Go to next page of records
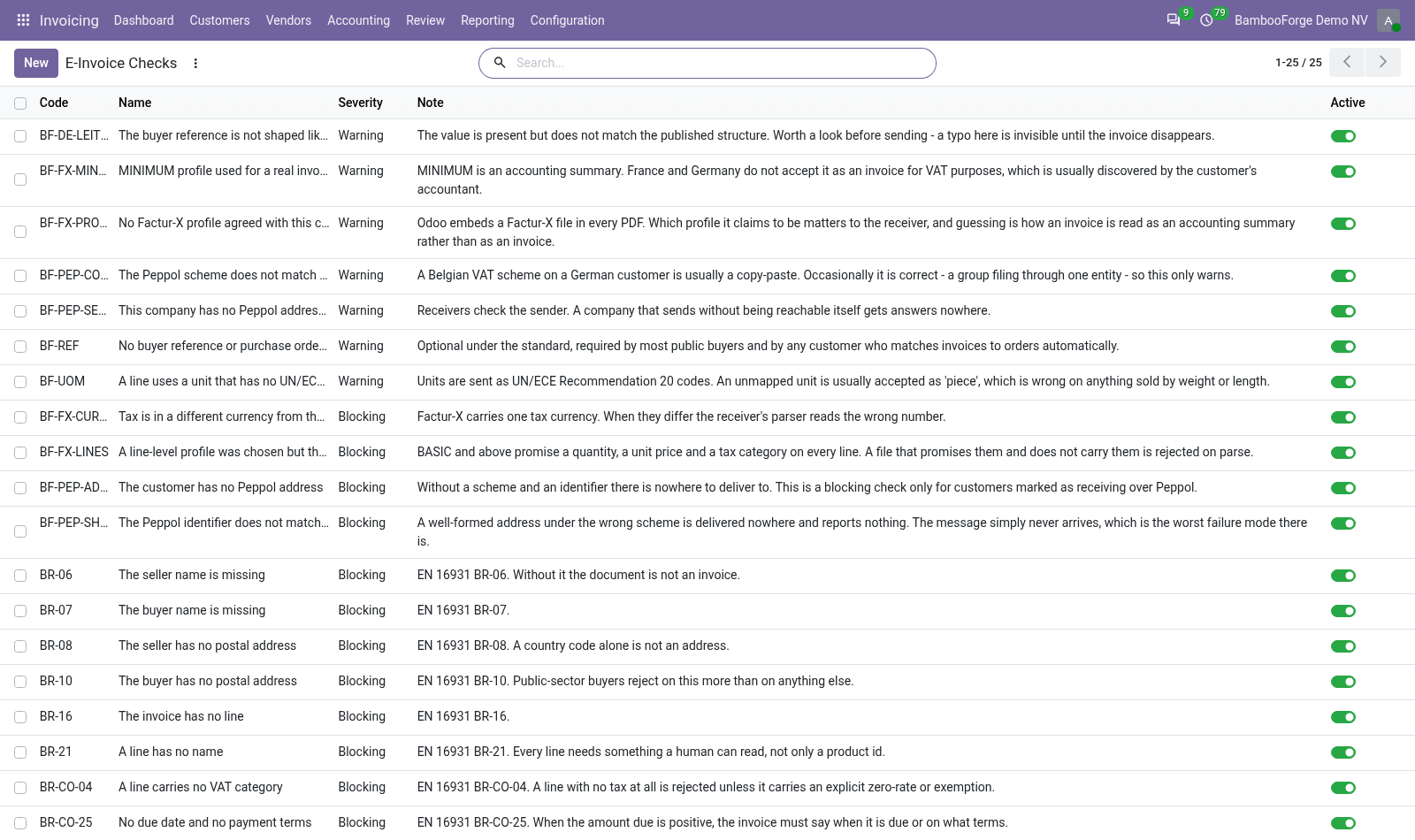 click(x=1383, y=62)
